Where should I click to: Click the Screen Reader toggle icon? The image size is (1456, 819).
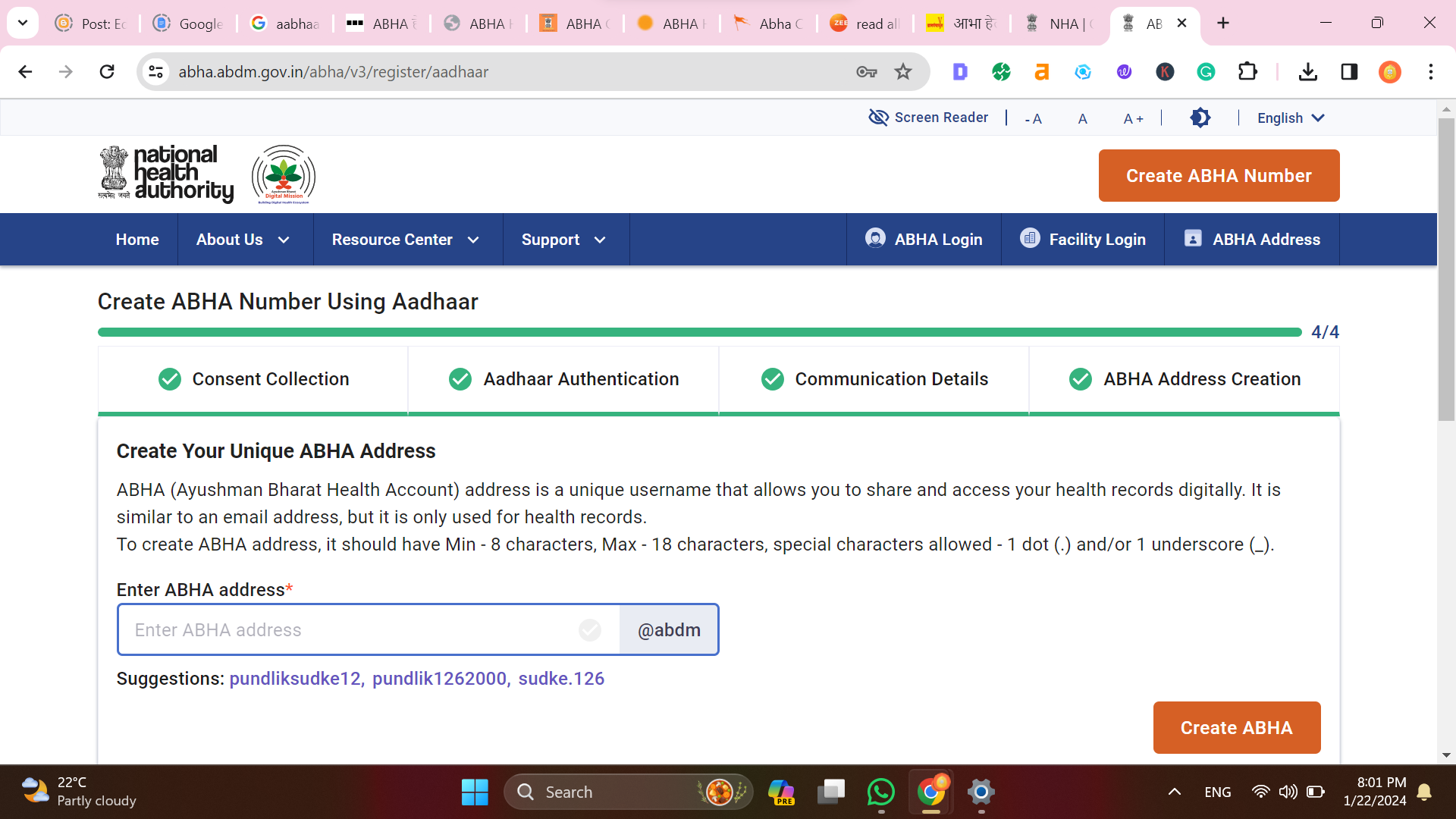click(x=878, y=118)
